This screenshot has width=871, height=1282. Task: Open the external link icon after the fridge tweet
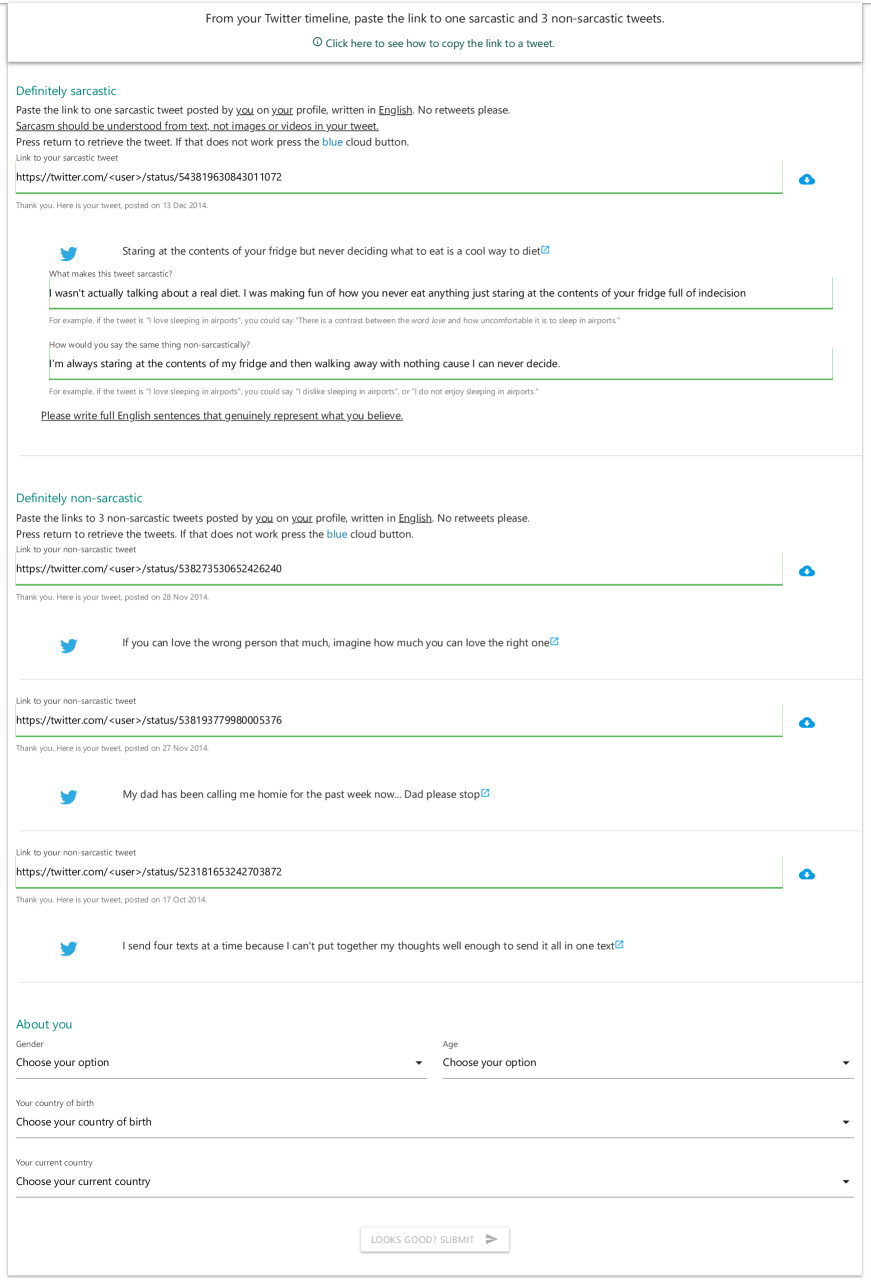click(545, 250)
